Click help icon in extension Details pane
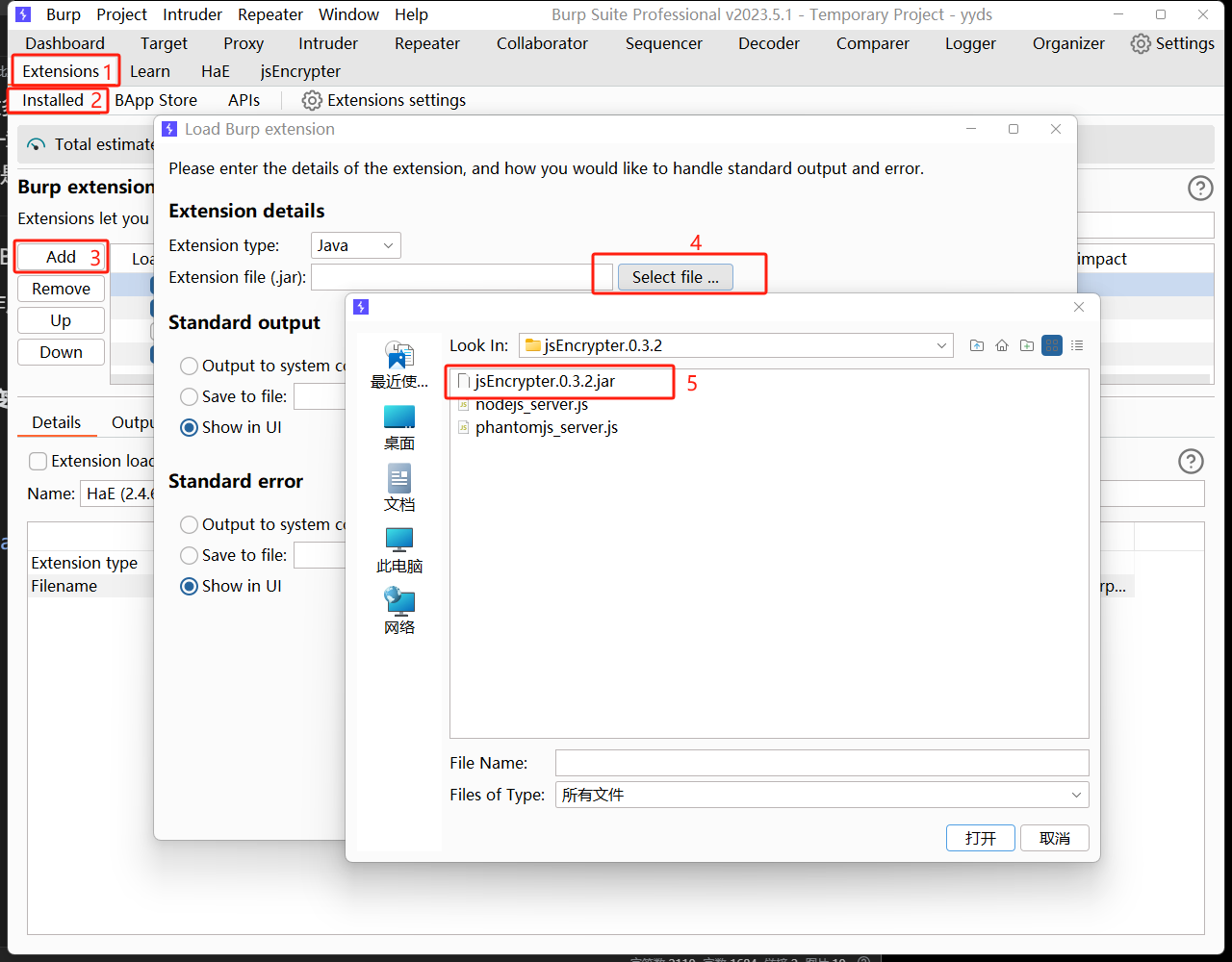Image resolution: width=1232 pixels, height=962 pixels. coord(1192,461)
